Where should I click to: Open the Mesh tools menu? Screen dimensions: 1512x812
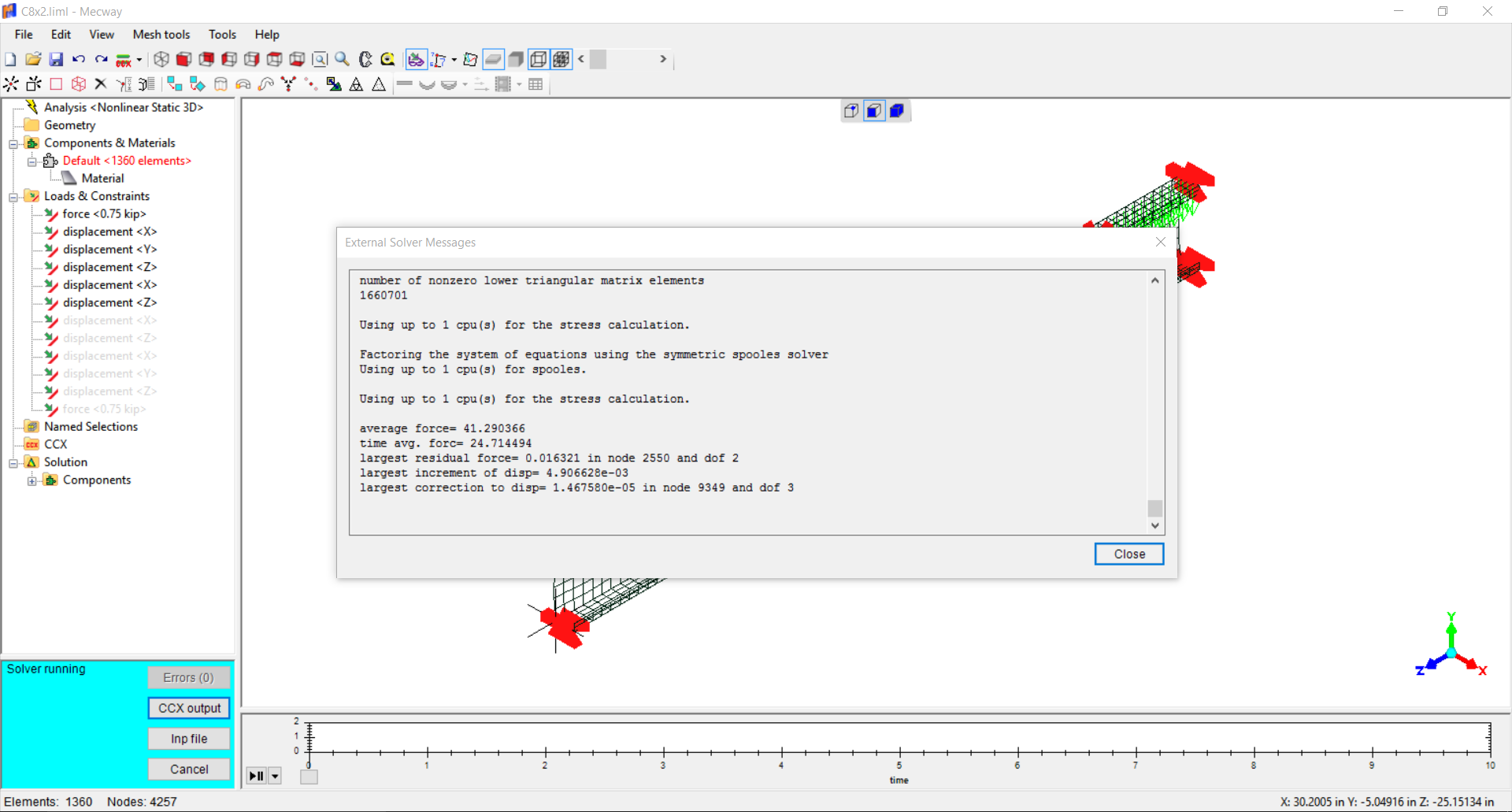[x=161, y=35]
